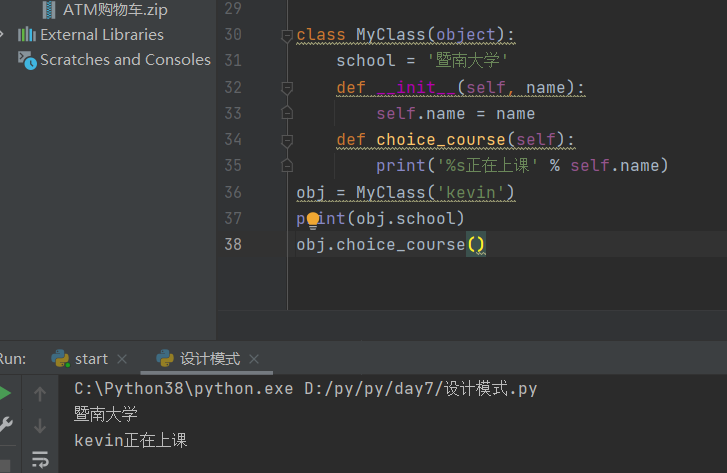
Task: Close the start run tab
Action: pos(122,359)
